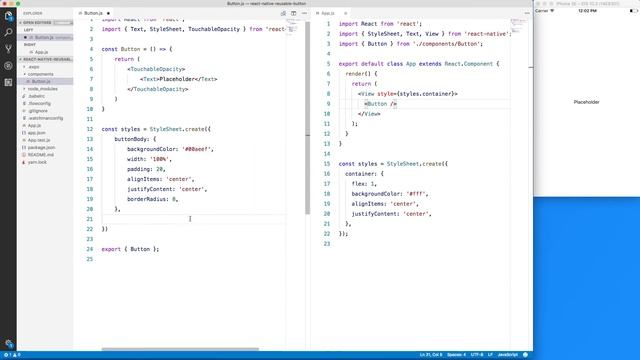Click the '#fff' value on line 18 of App.js
Screen dimensions: 640x360
click(x=416, y=194)
